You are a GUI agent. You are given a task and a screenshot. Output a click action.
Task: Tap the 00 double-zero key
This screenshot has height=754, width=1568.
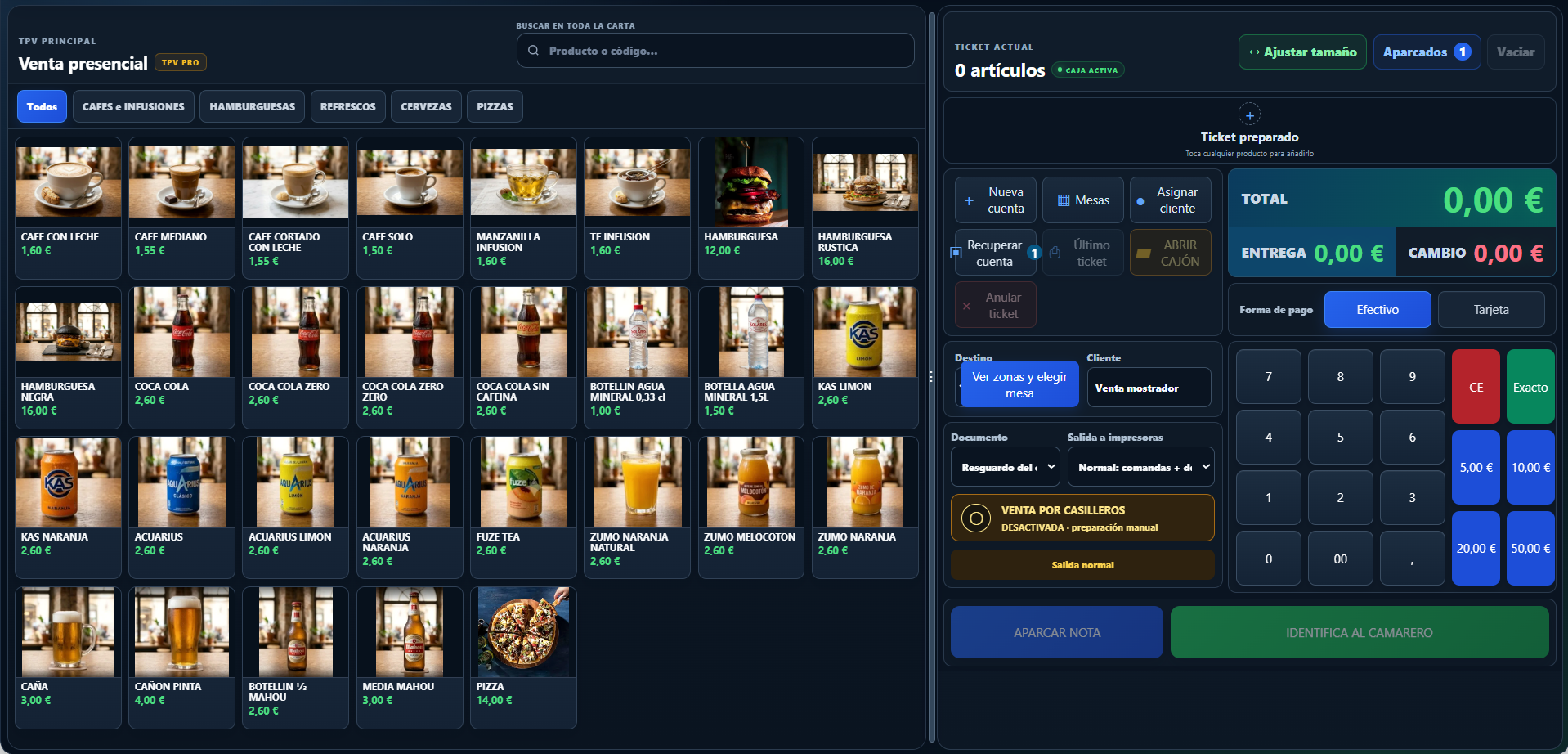pos(1341,559)
